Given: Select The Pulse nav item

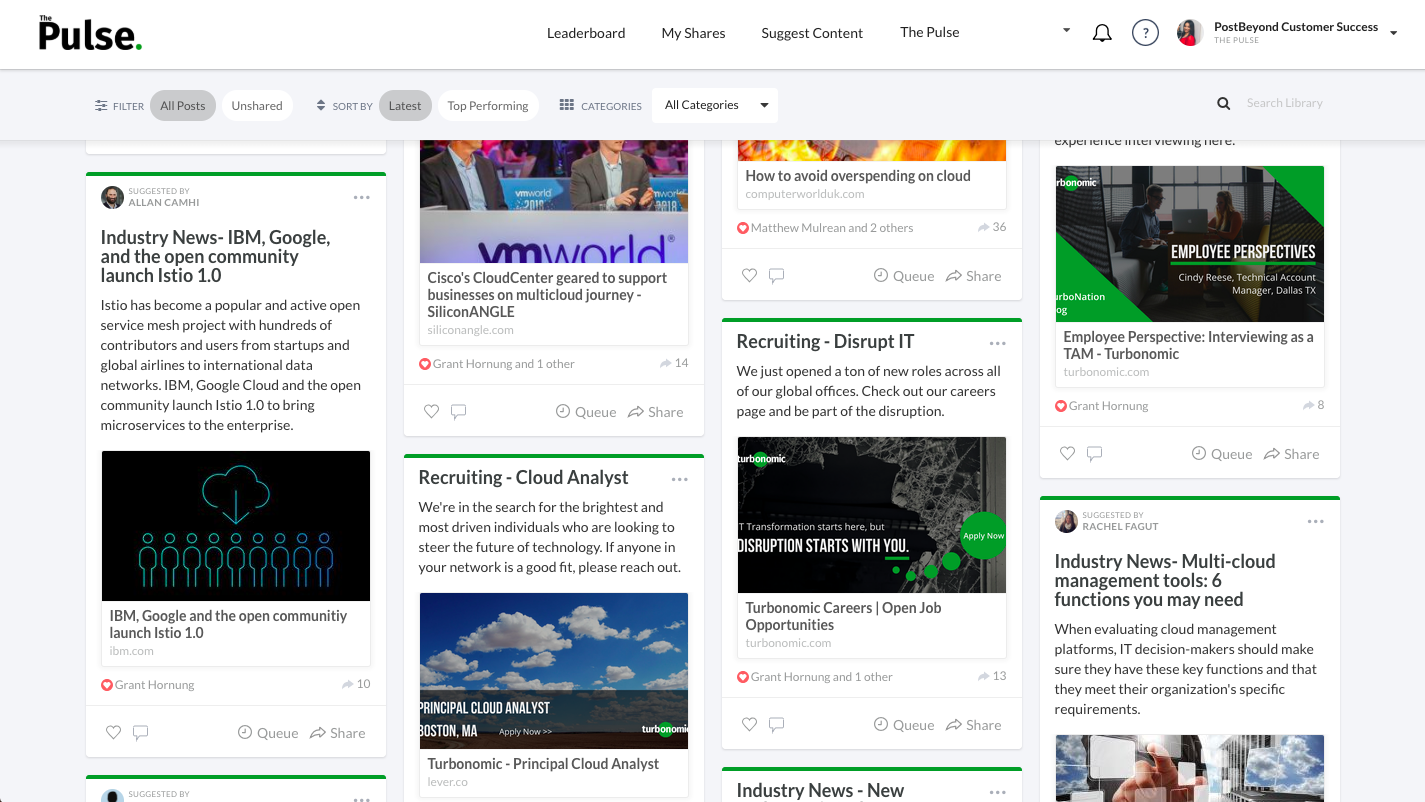Looking at the screenshot, I should tap(930, 32).
